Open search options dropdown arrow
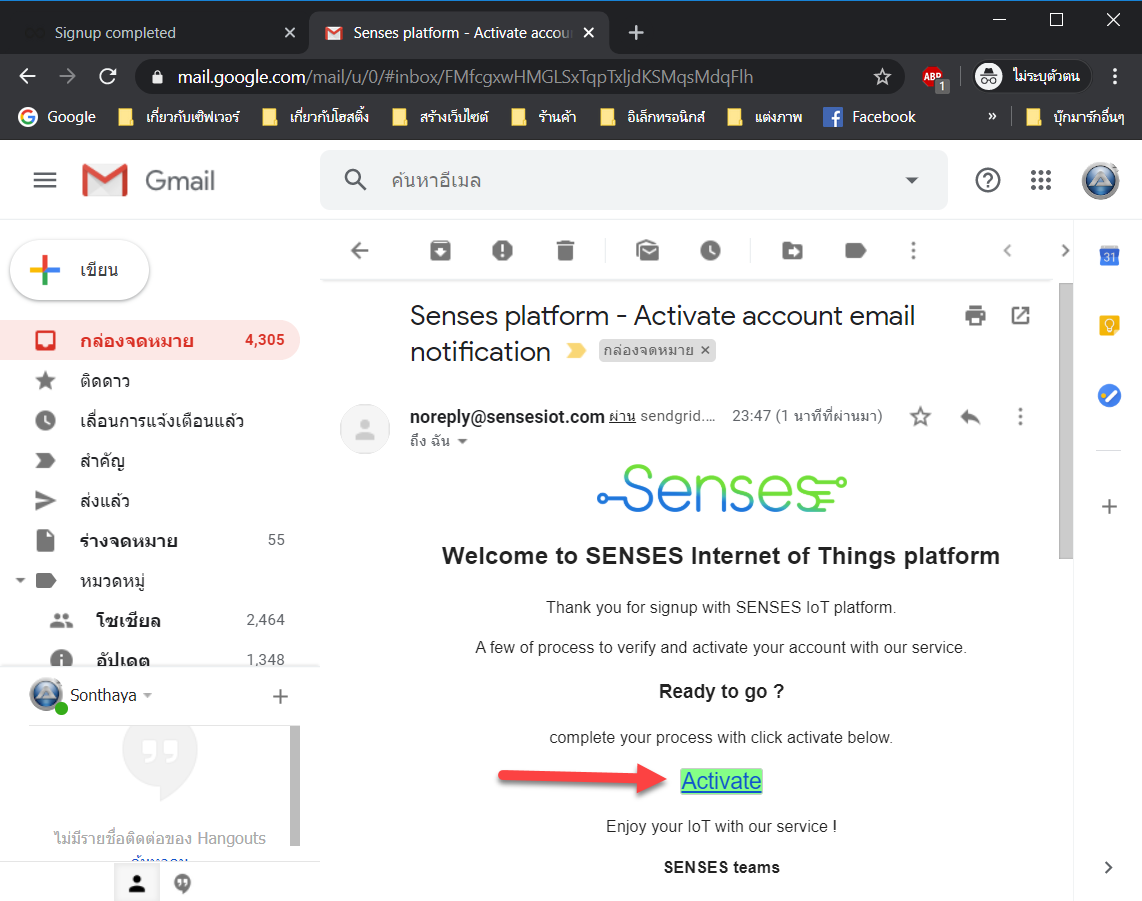 pos(911,180)
